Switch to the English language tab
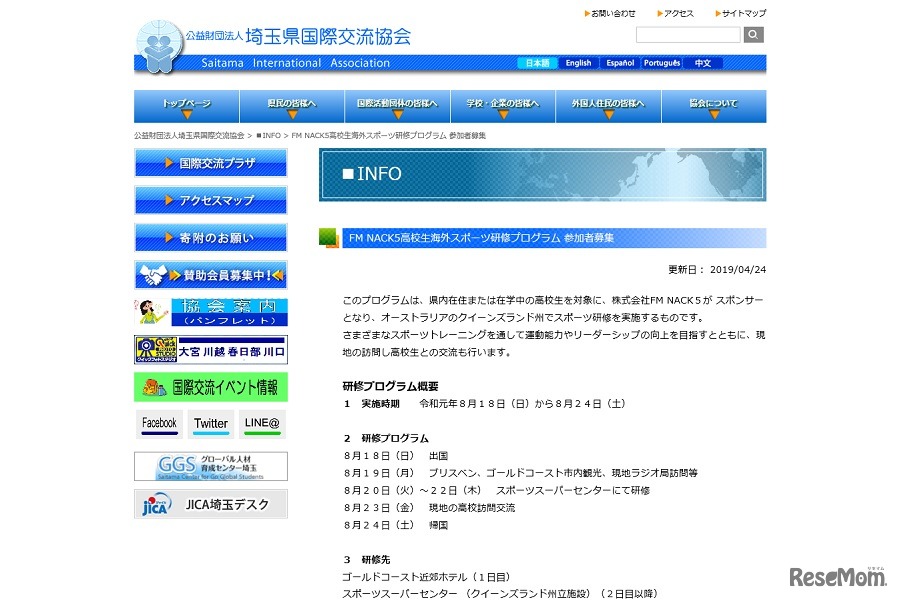This screenshot has height=600, width=900. (578, 62)
